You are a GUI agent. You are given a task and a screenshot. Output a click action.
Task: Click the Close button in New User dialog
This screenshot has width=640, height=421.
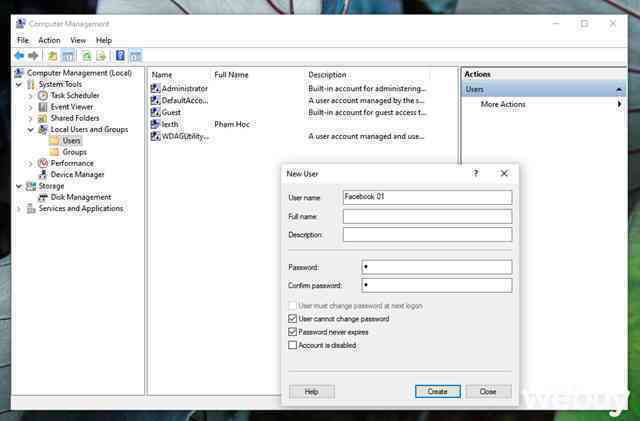tap(488, 391)
